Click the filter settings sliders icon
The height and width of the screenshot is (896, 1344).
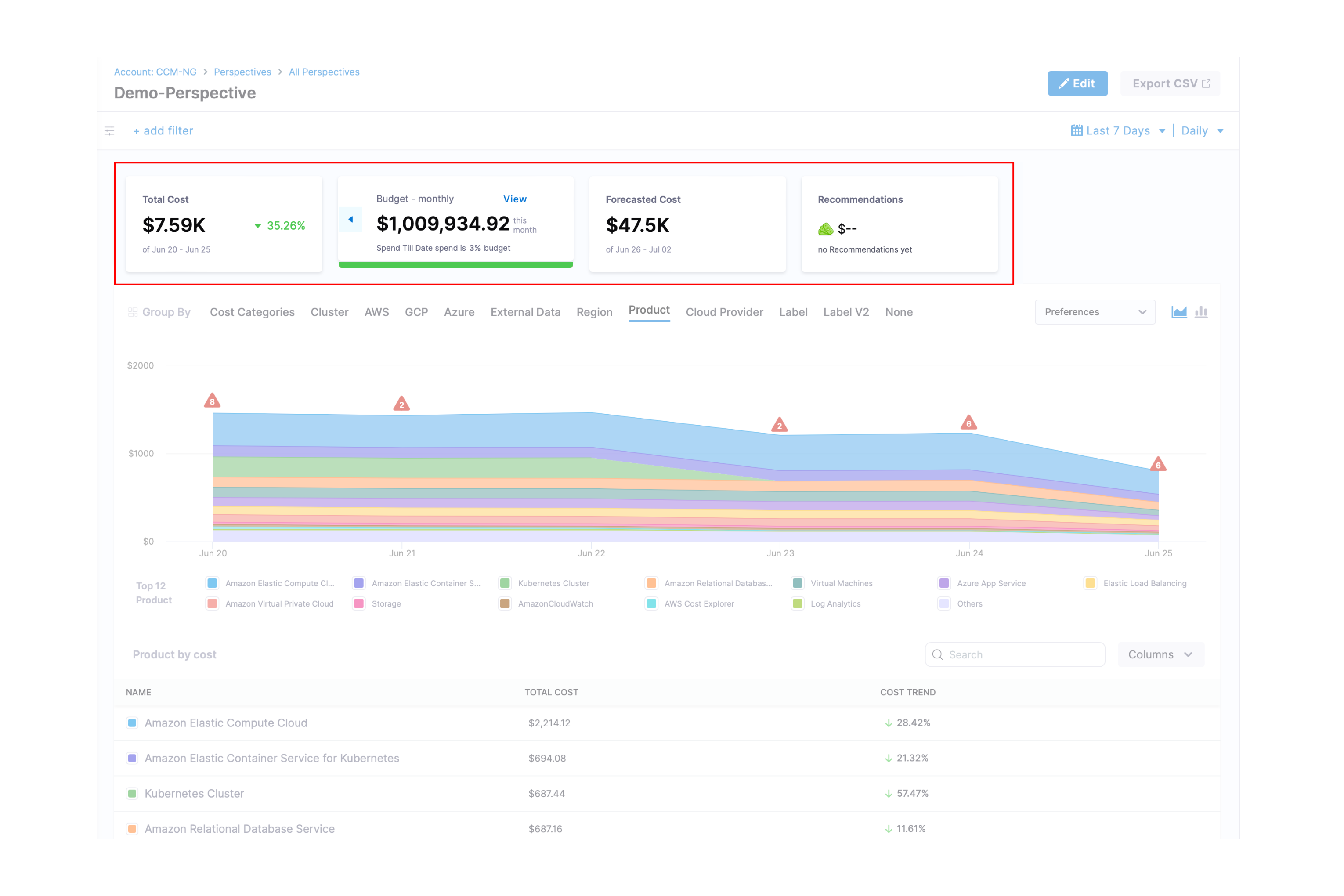point(110,131)
